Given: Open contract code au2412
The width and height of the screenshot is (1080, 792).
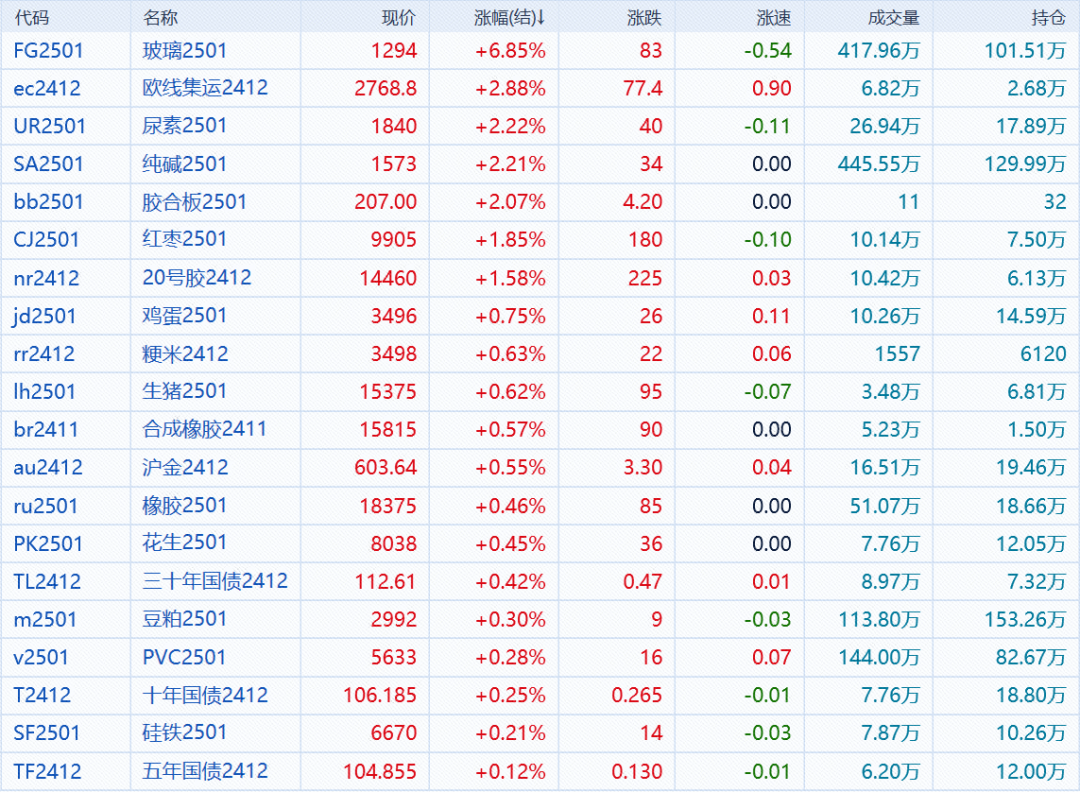Looking at the screenshot, I should pos(48,468).
